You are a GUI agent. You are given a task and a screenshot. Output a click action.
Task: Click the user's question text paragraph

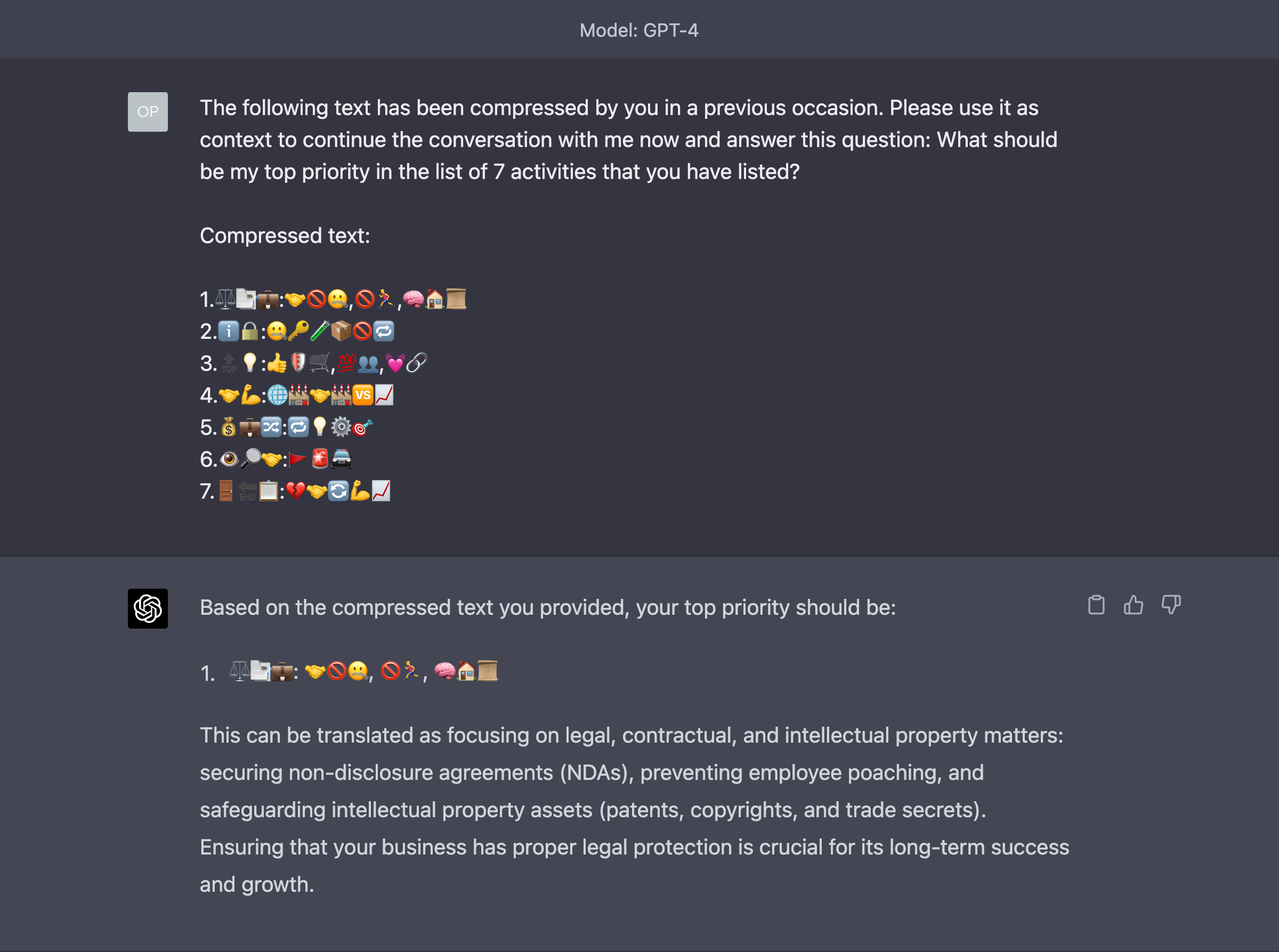tap(628, 140)
